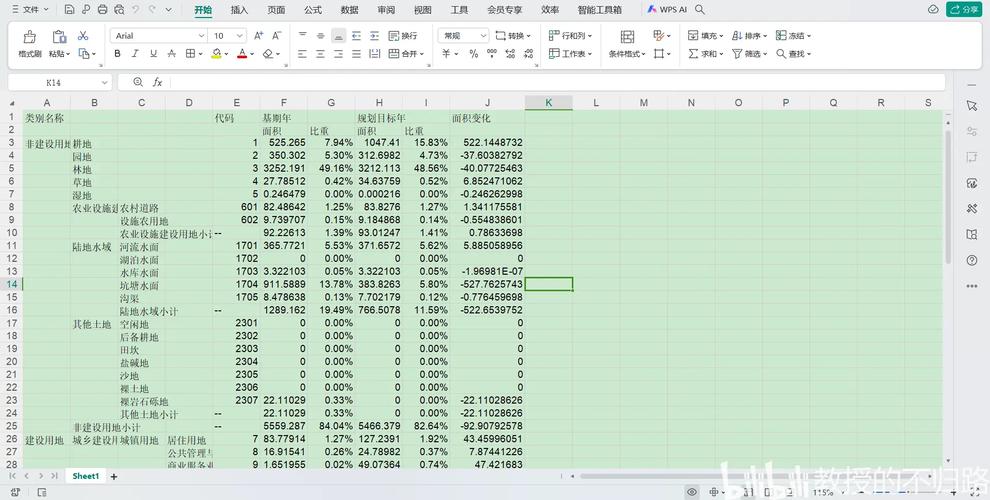This screenshot has height=500, width=990.
Task: Apply percent style with % icon
Action: point(474,54)
